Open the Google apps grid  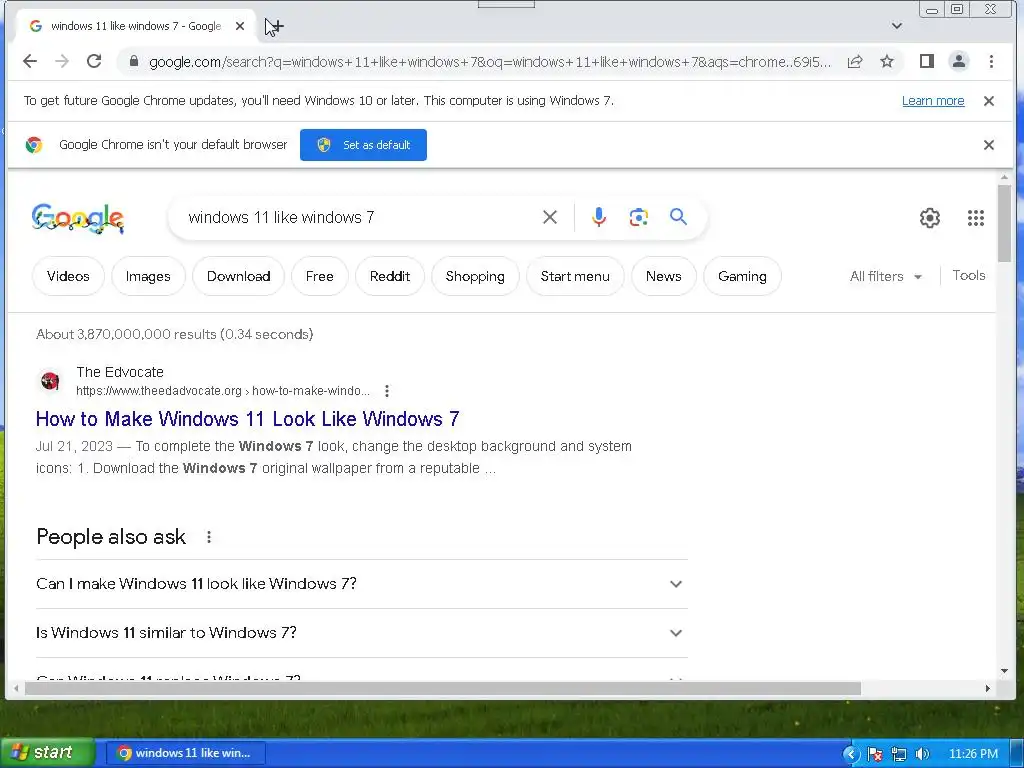tap(976, 217)
